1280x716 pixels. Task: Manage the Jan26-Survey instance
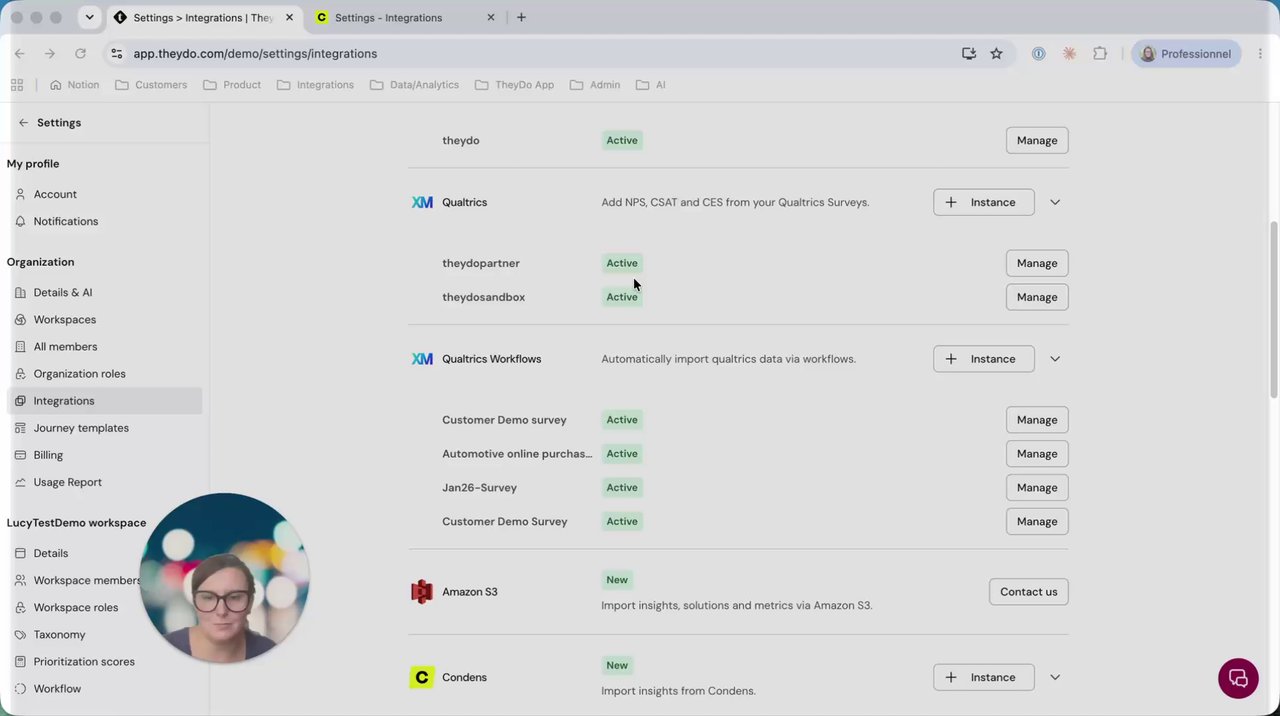click(1037, 488)
